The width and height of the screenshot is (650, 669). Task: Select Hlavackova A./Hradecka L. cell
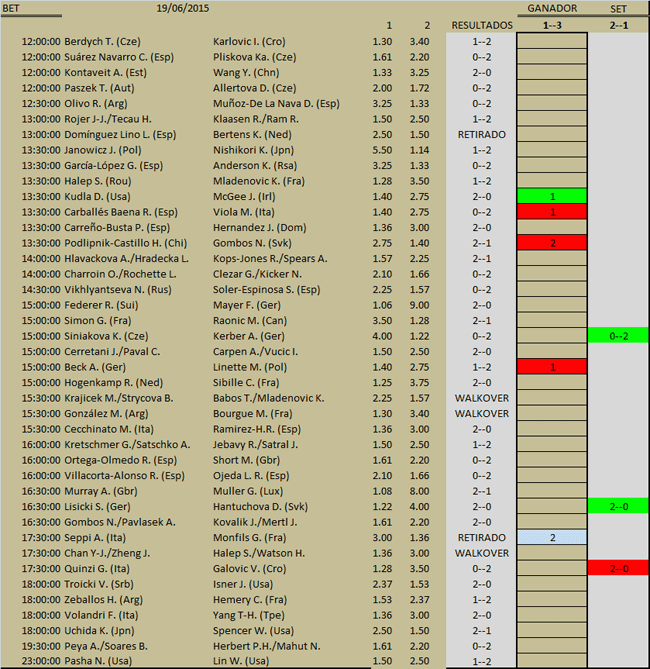126,259
